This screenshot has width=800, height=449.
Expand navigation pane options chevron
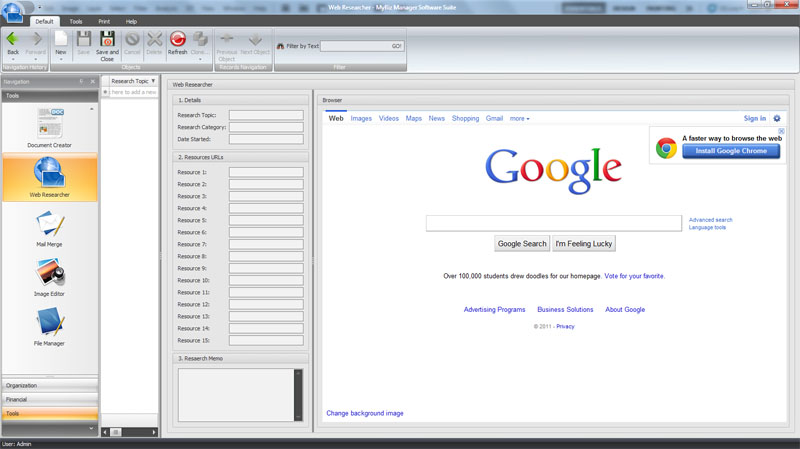pyautogui.click(x=91, y=428)
